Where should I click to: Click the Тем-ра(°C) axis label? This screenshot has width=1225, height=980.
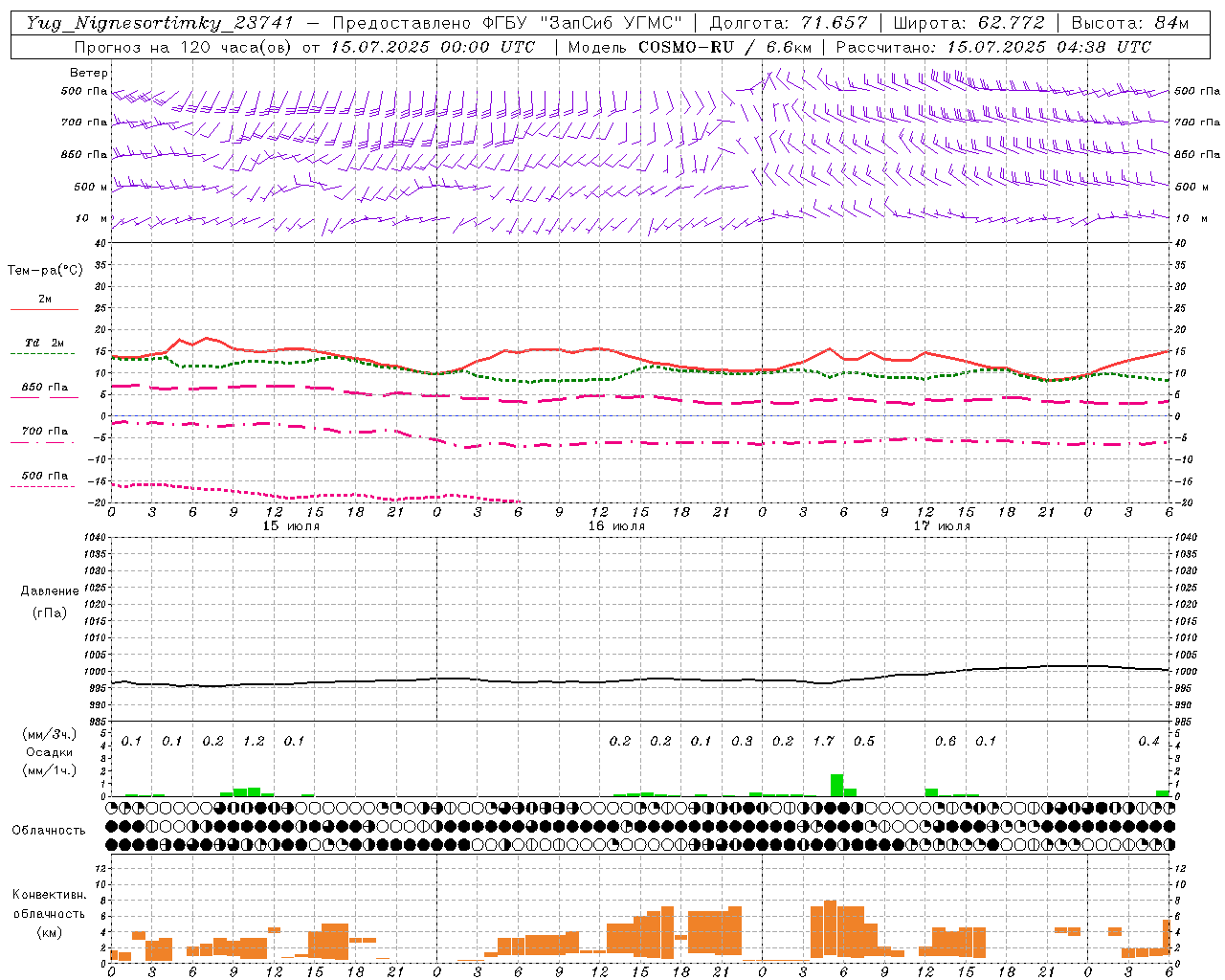(x=45, y=271)
